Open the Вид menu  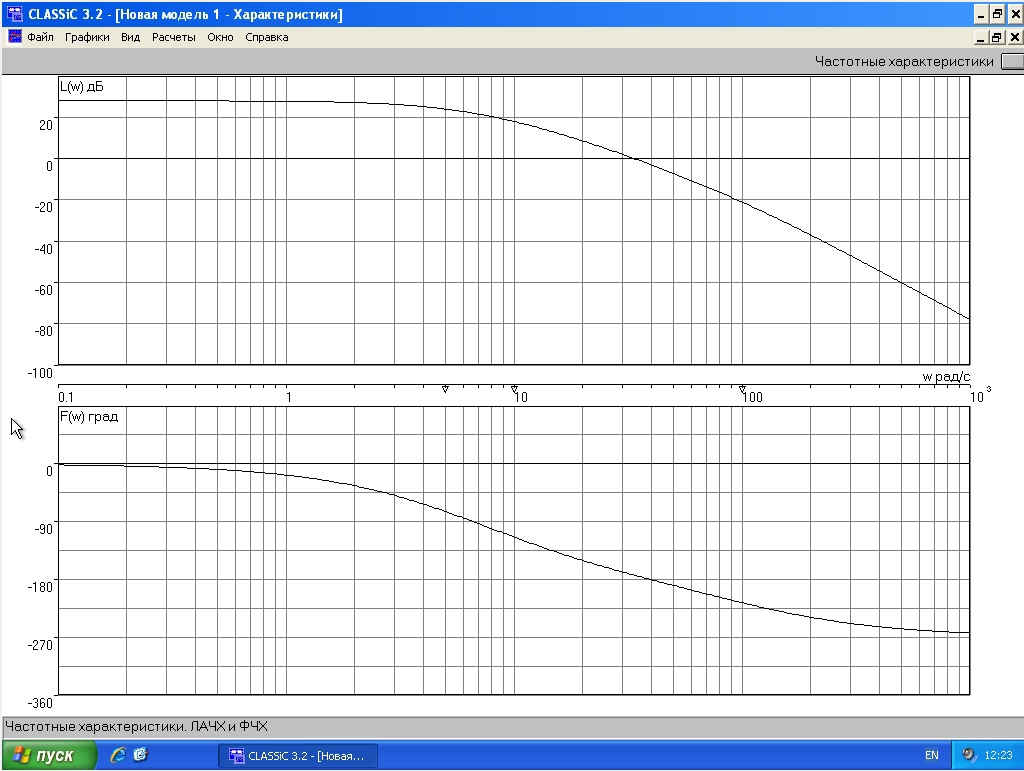coord(131,37)
